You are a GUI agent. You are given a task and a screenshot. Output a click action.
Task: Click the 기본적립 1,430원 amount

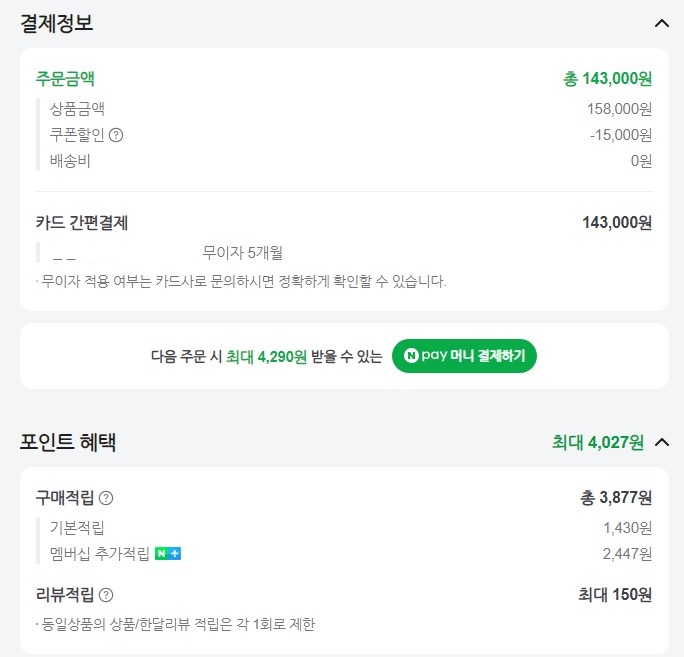pyautogui.click(x=627, y=528)
